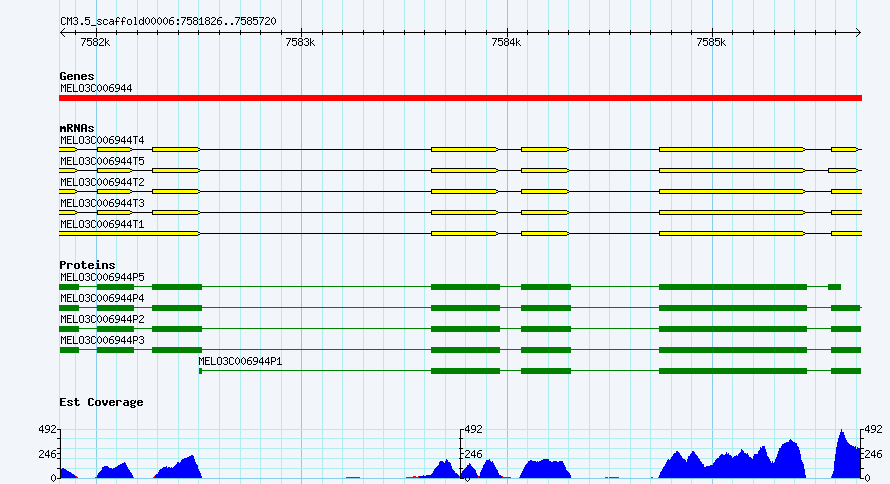Open the MELO3C006944T2 mRNA label

102,182
